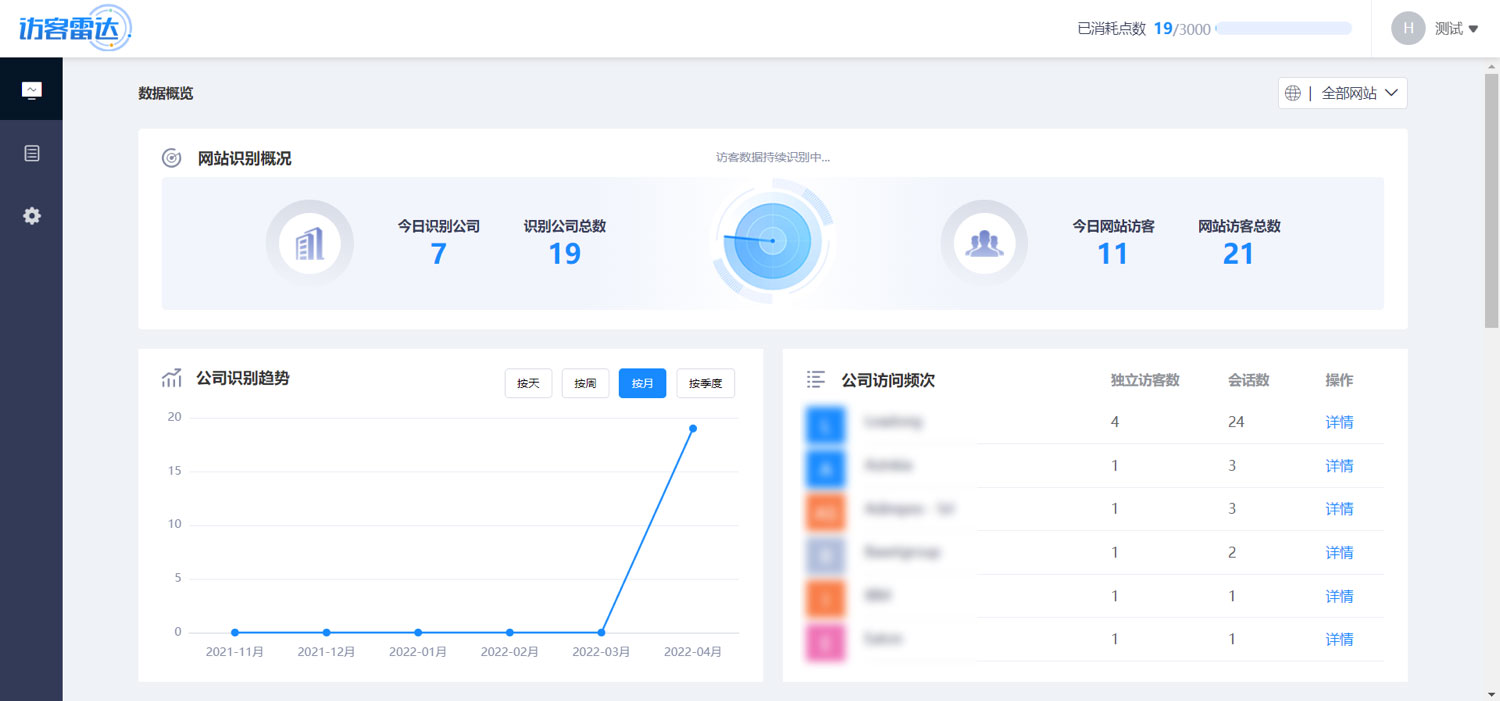The image size is (1500, 701).
Task: Switch trend chart to 按周
Action: tap(585, 383)
